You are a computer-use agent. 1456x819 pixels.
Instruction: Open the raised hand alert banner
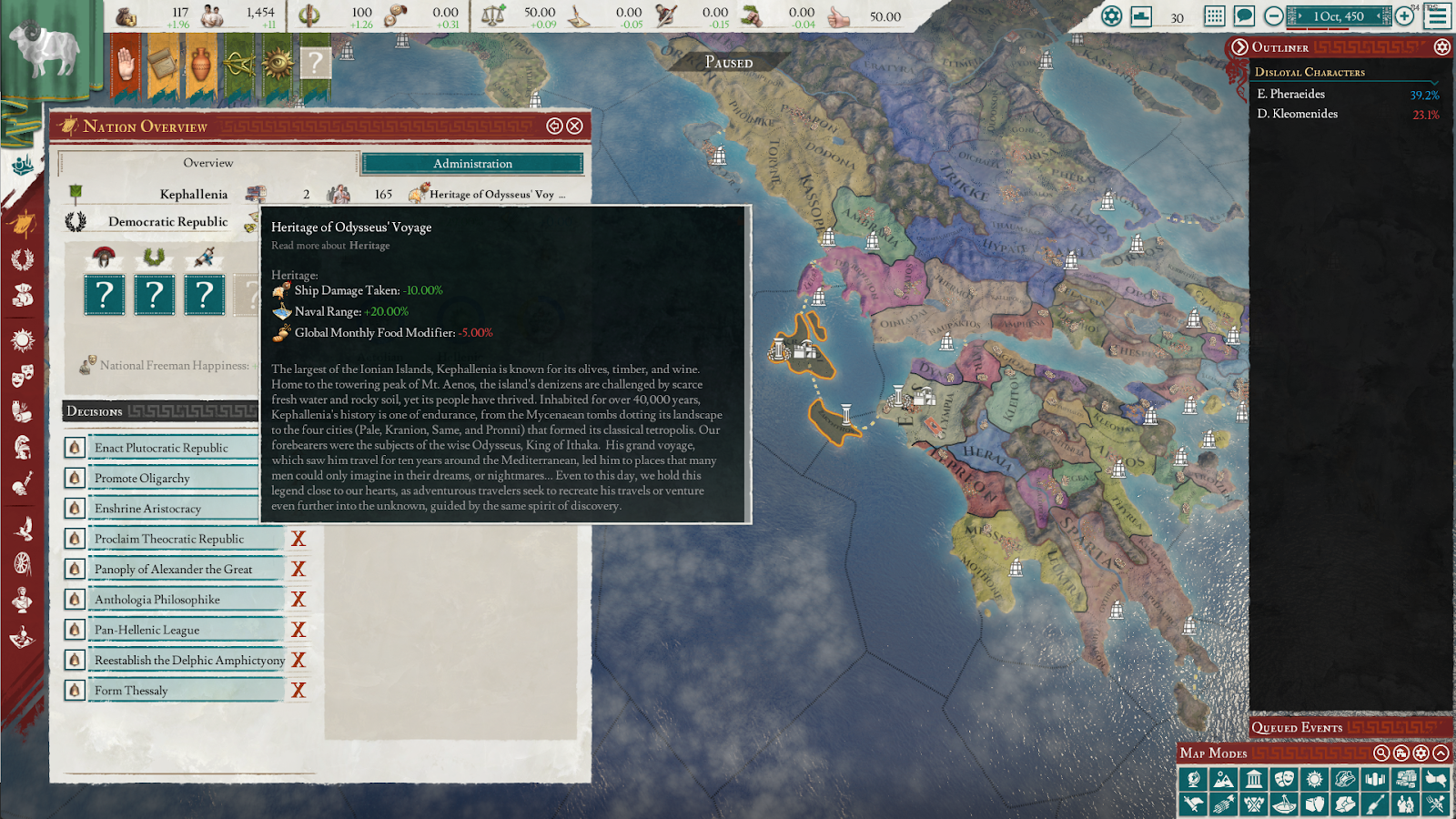point(126,66)
